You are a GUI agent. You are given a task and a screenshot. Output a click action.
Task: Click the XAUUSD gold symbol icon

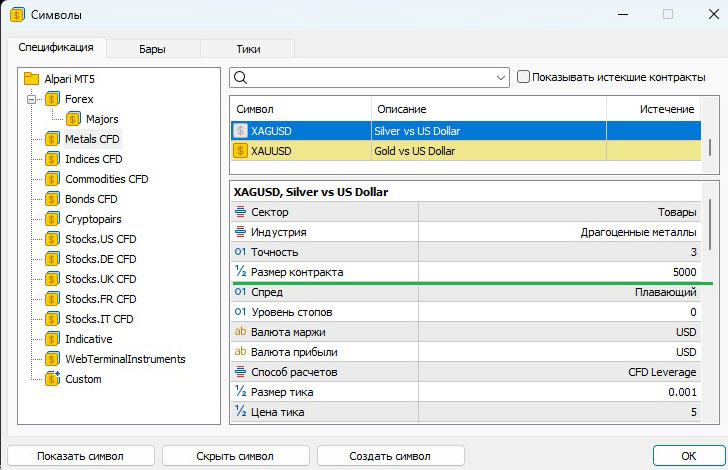click(240, 151)
